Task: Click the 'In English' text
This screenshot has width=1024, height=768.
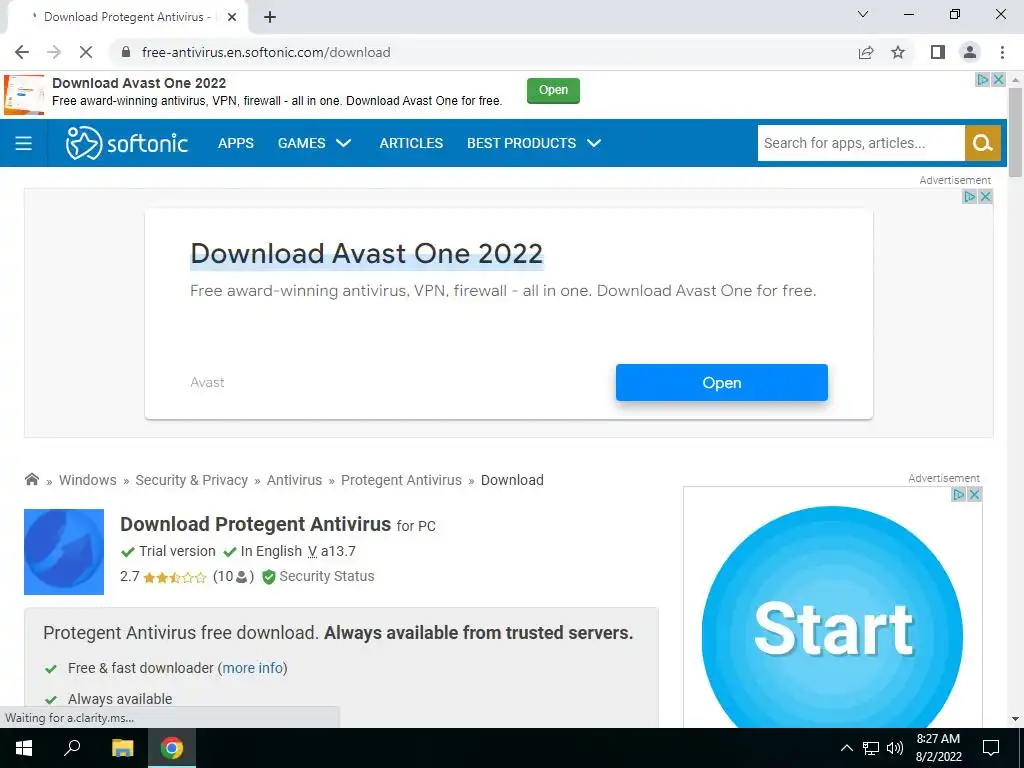Action: [271, 551]
